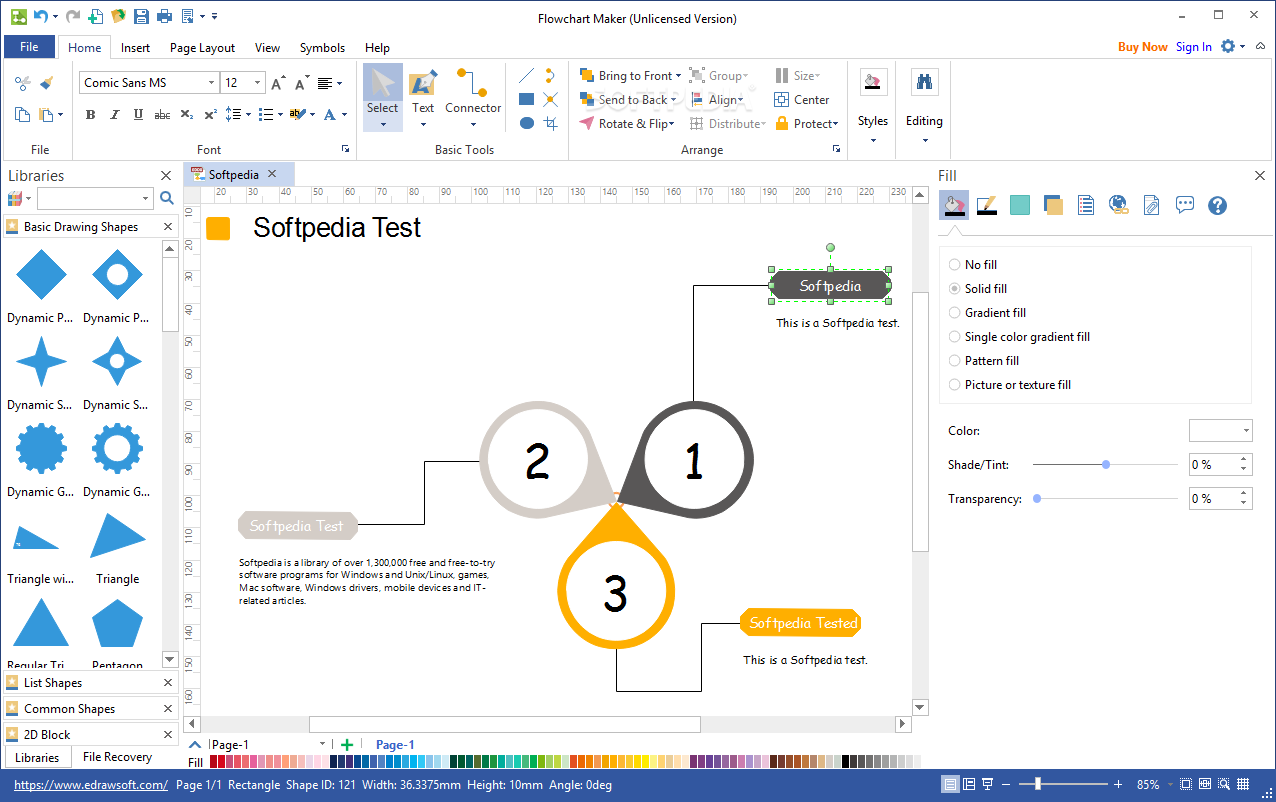Open the font name dropdown Comic Sans MS
The height and width of the screenshot is (802, 1276).
211,83
